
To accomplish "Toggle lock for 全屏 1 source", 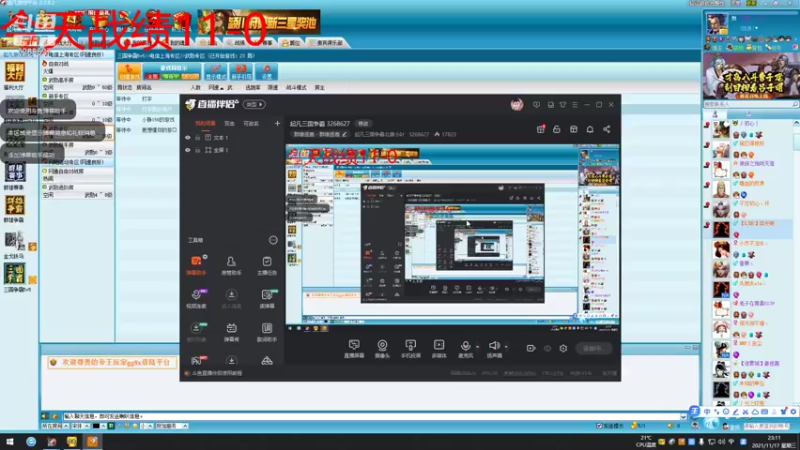I will tap(197, 150).
